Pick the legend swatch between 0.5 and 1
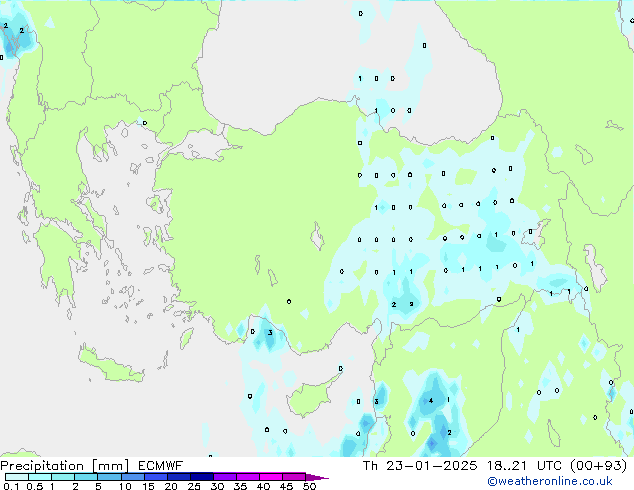Screen dimensions: 634x490 40,477
